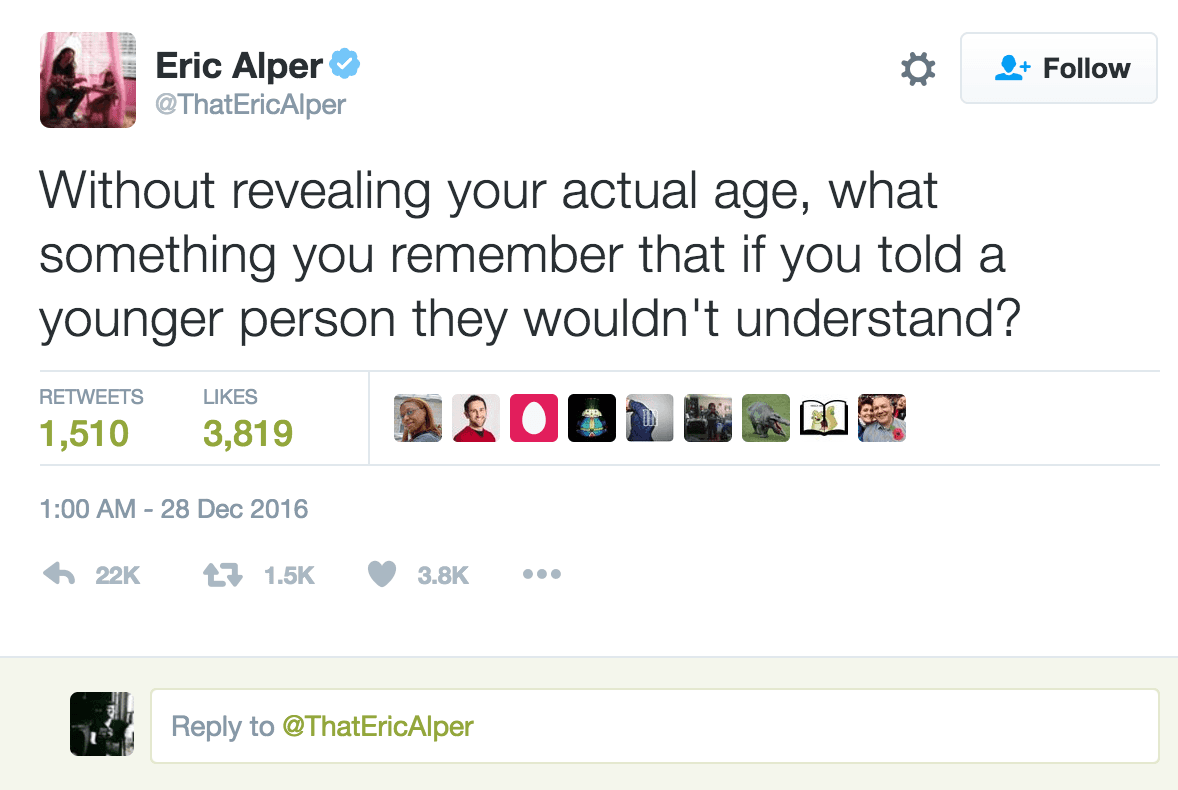This screenshot has width=1178, height=790.
Task: Open Eric Alper's profile picture
Action: (x=88, y=80)
